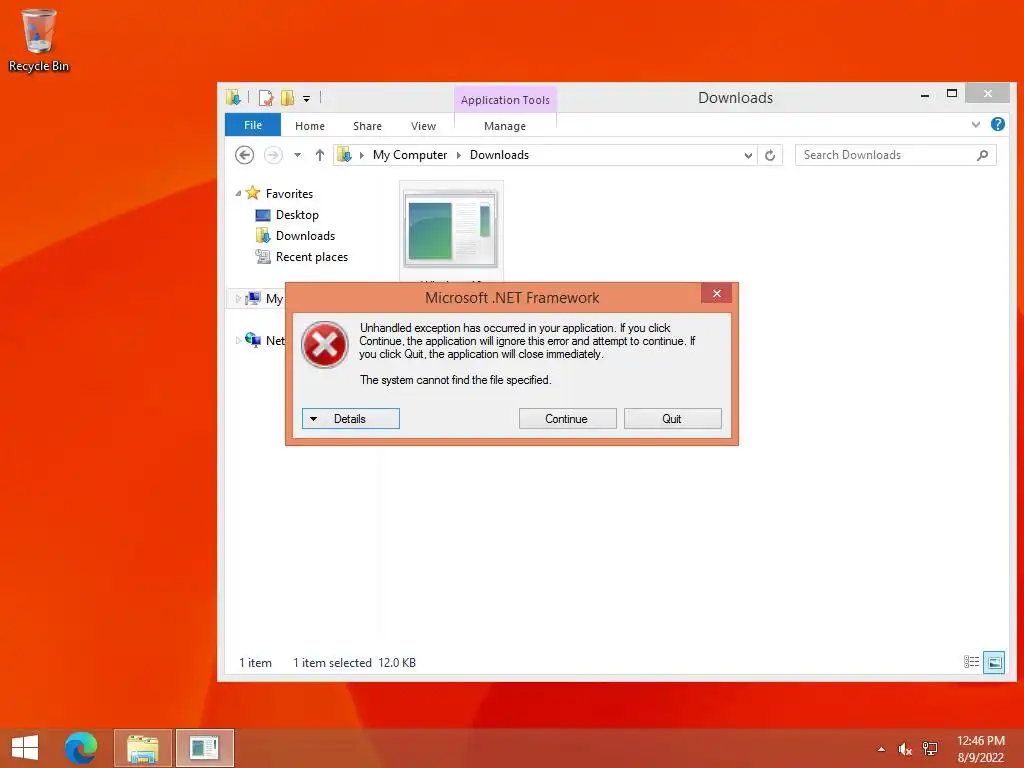Viewport: 1024px width, 768px height.
Task: Select Favorites in the navigation pane
Action: coord(289,193)
